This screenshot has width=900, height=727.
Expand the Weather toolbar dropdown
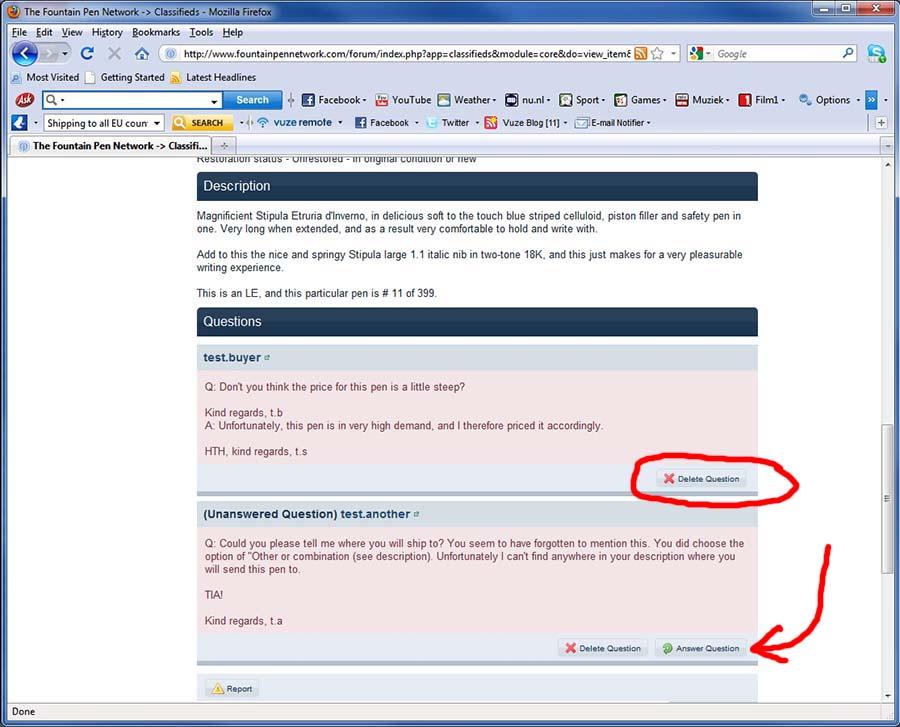472,100
